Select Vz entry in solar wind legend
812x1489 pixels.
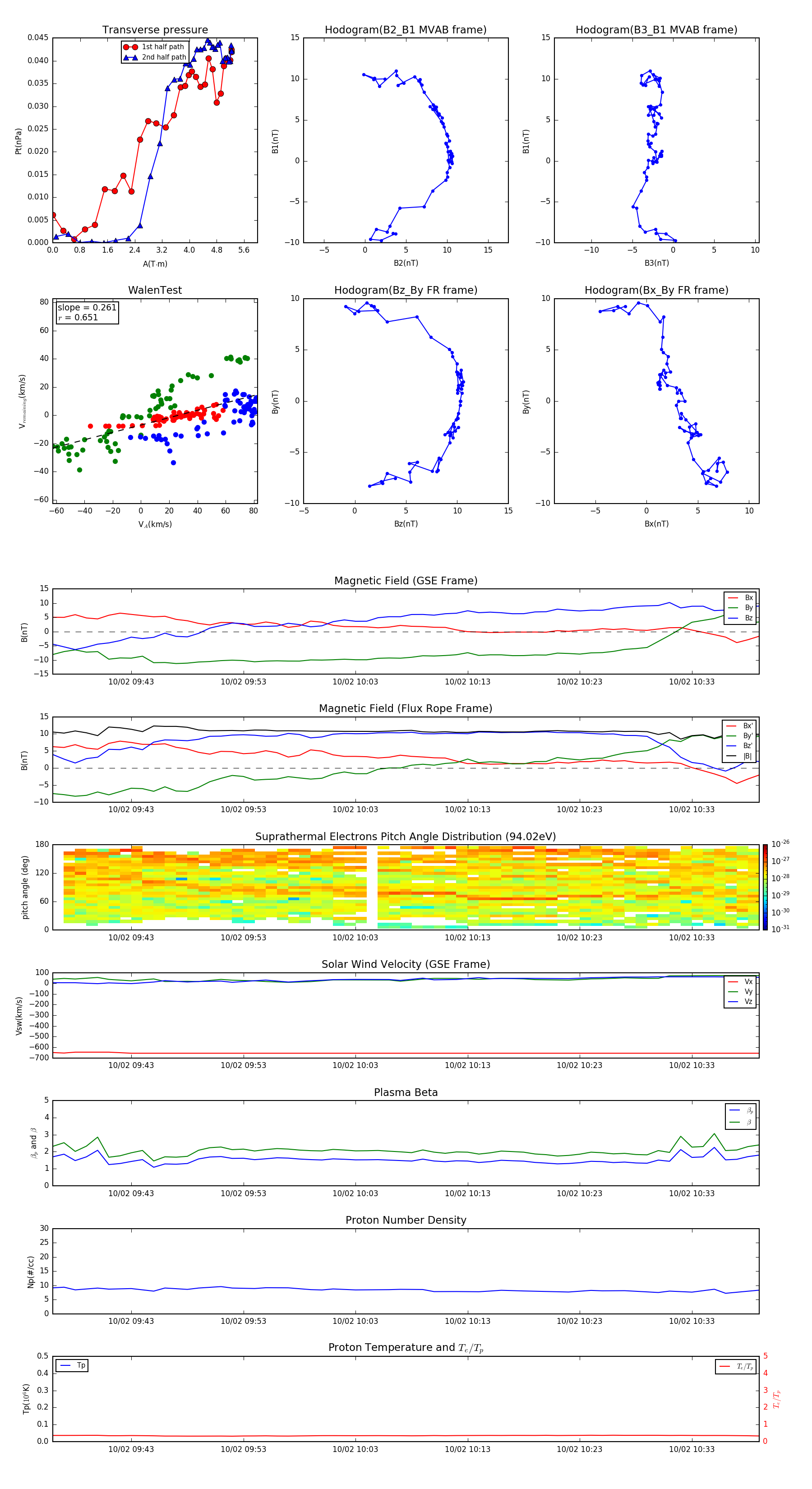740,1002
